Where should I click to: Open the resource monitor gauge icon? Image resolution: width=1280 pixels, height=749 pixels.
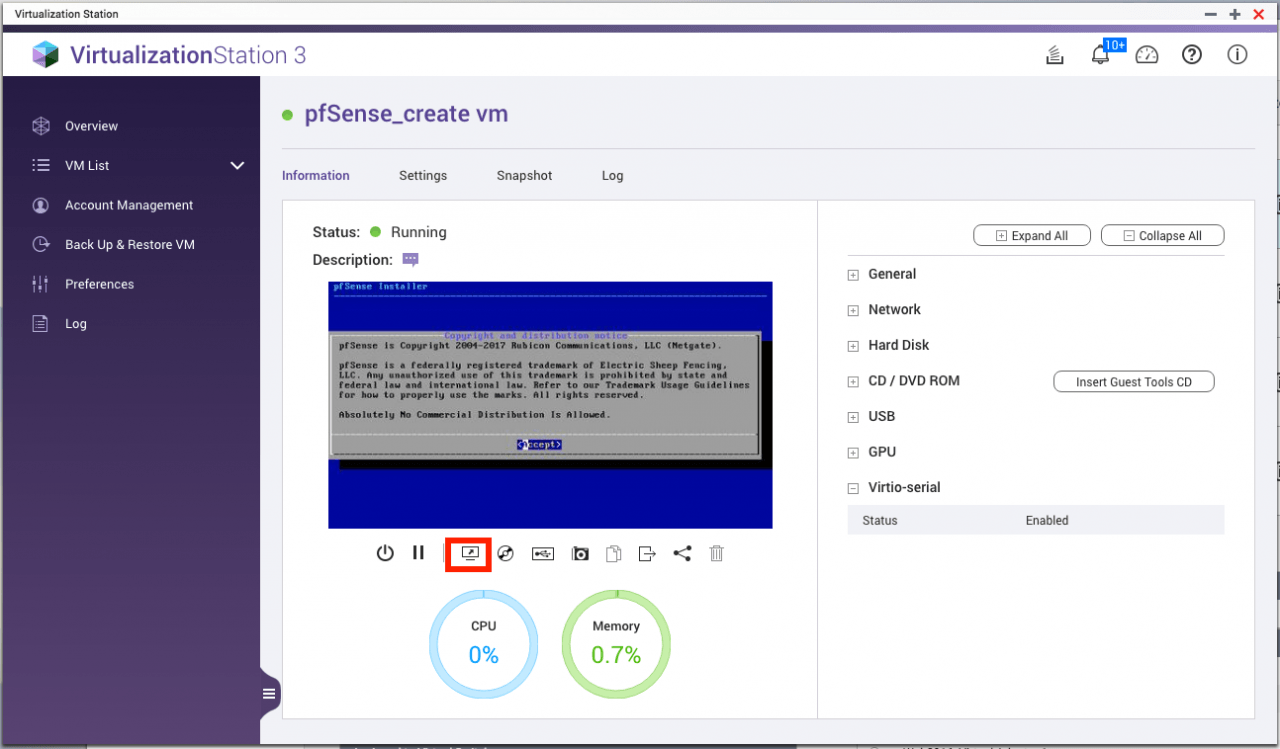[1147, 55]
